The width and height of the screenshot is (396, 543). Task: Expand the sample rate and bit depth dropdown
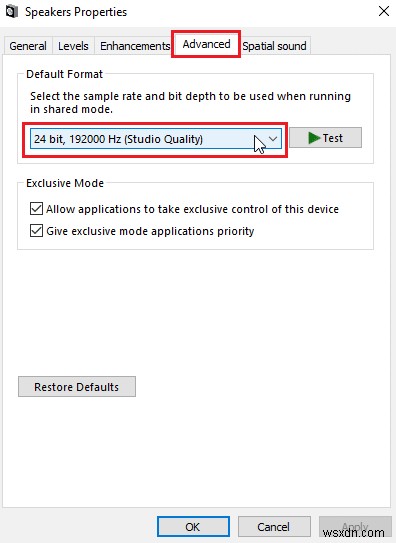[156, 139]
